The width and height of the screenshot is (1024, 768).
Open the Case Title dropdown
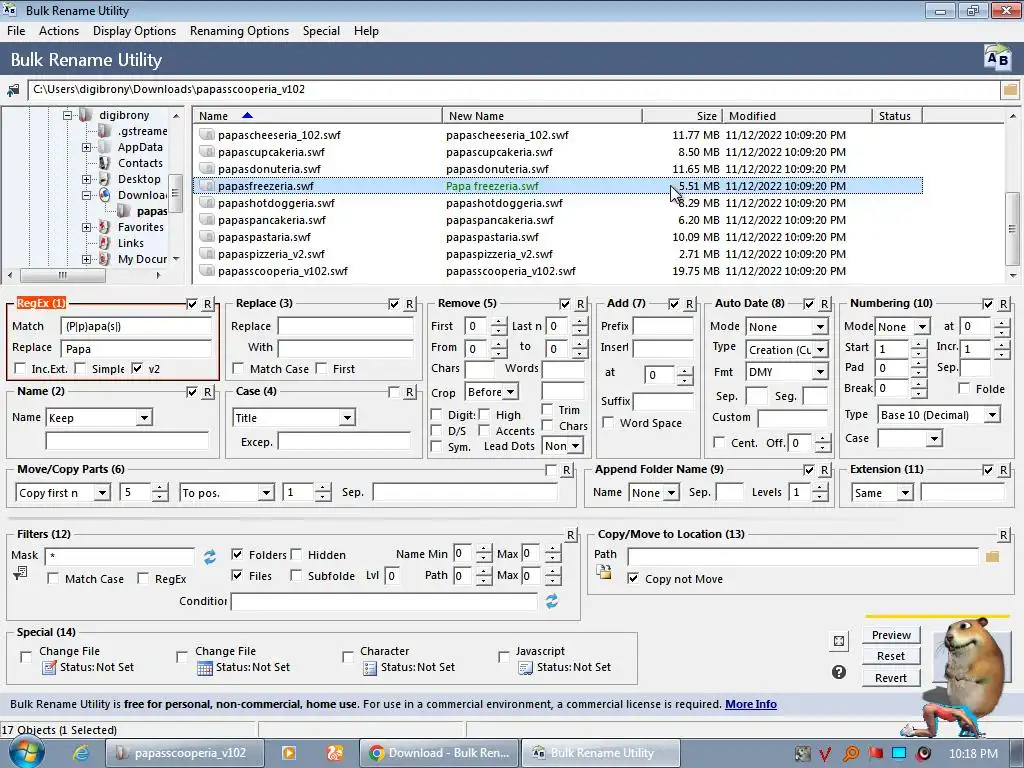pyautogui.click(x=347, y=418)
